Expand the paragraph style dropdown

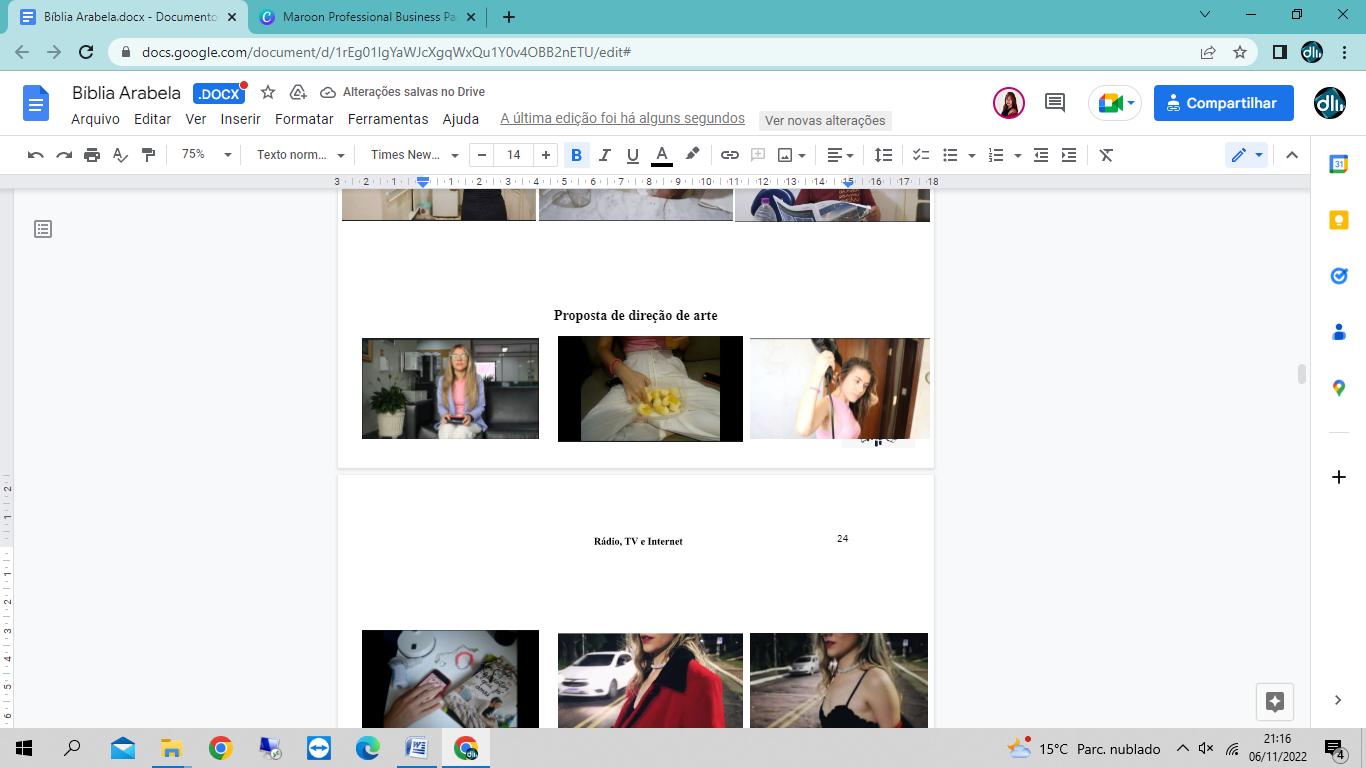pyautogui.click(x=300, y=155)
